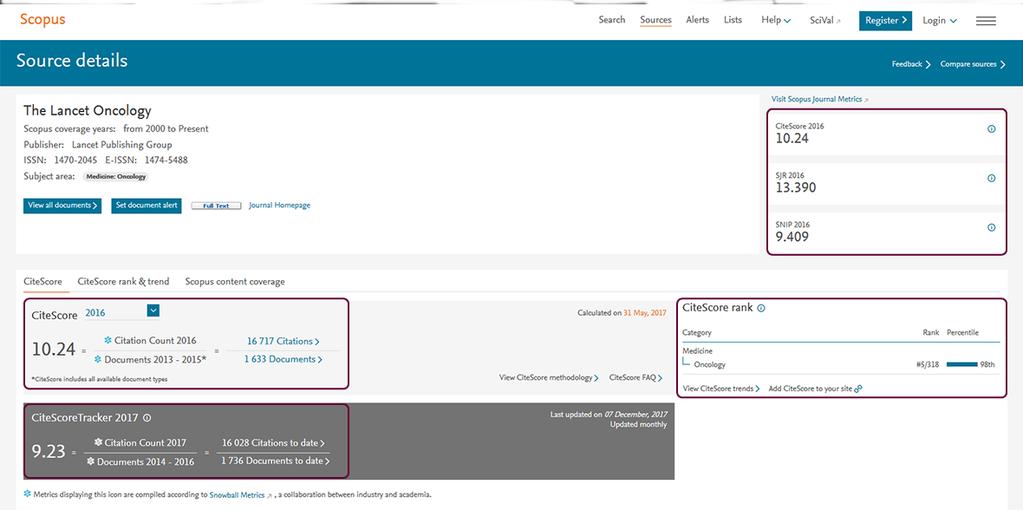Open View CiteScore methodology link
The width and height of the screenshot is (1023, 510).
coord(549,378)
